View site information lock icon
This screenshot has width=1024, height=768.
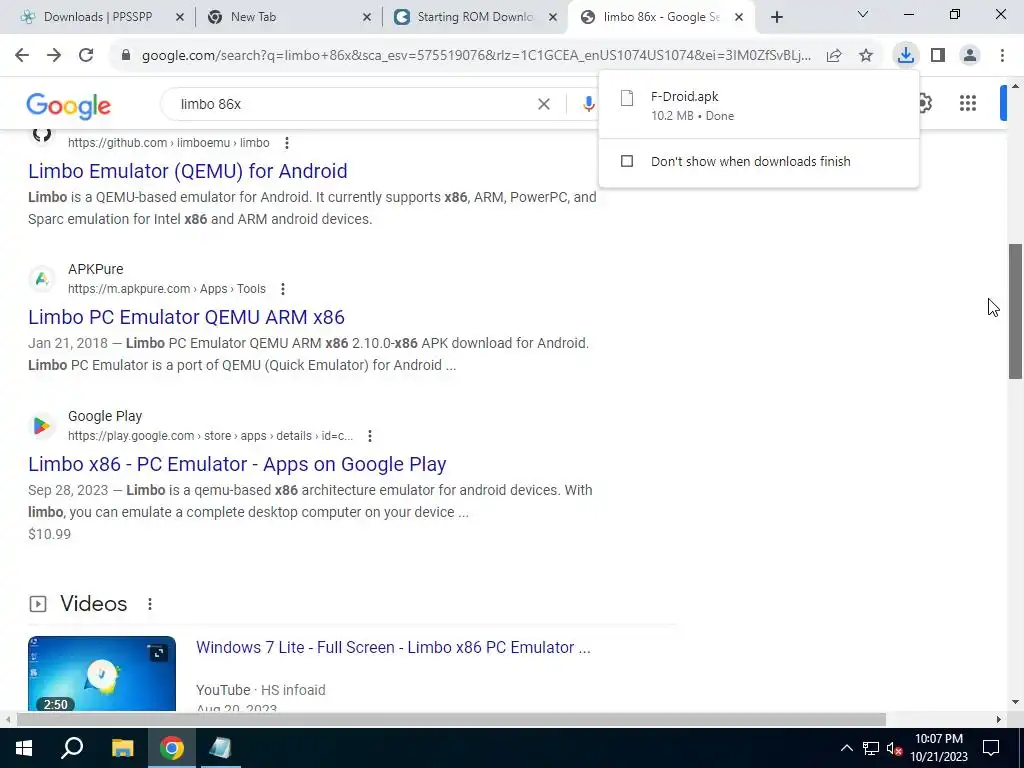tap(126, 56)
